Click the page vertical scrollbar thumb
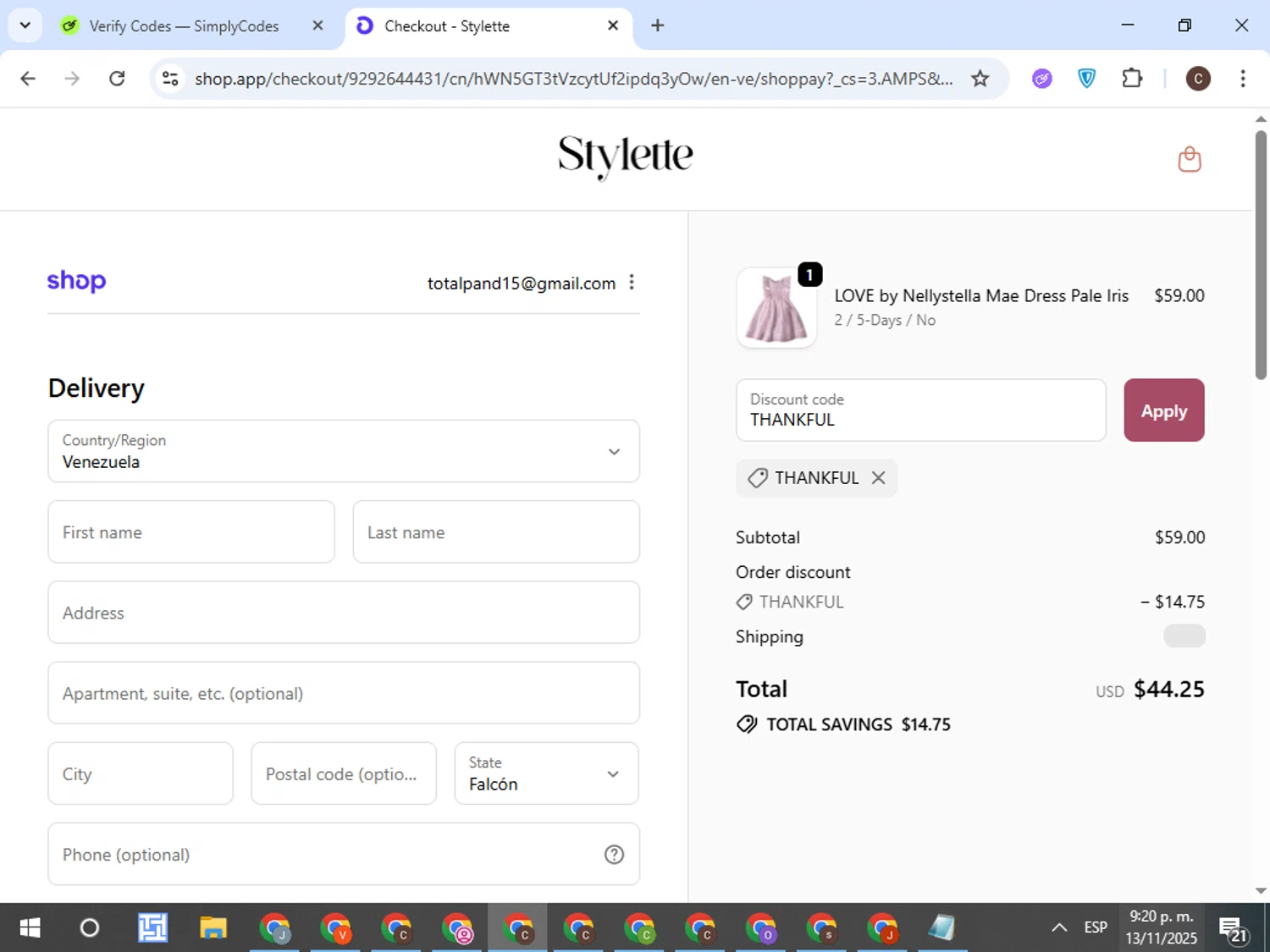This screenshot has width=1270, height=952. pyautogui.click(x=1261, y=254)
